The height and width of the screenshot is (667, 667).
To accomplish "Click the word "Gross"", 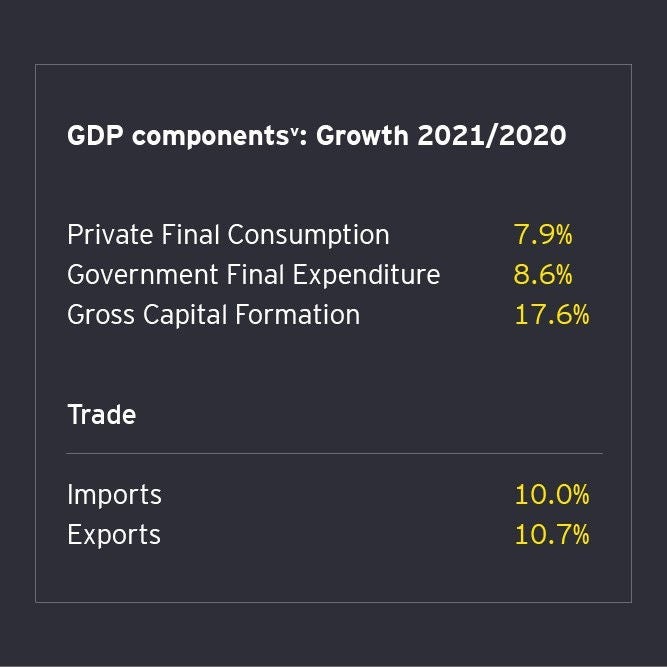I will coord(101,315).
